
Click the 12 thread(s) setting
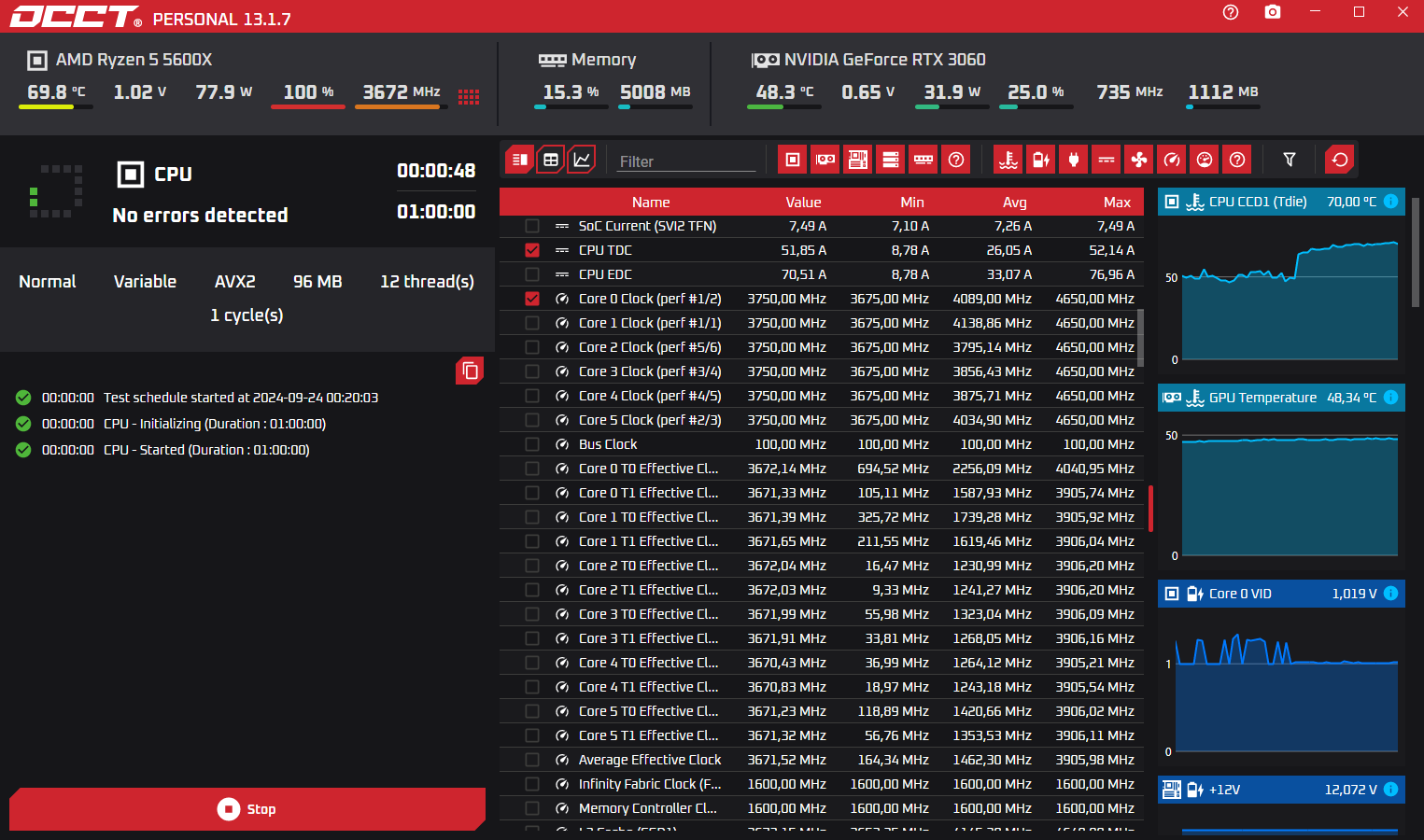coord(427,282)
